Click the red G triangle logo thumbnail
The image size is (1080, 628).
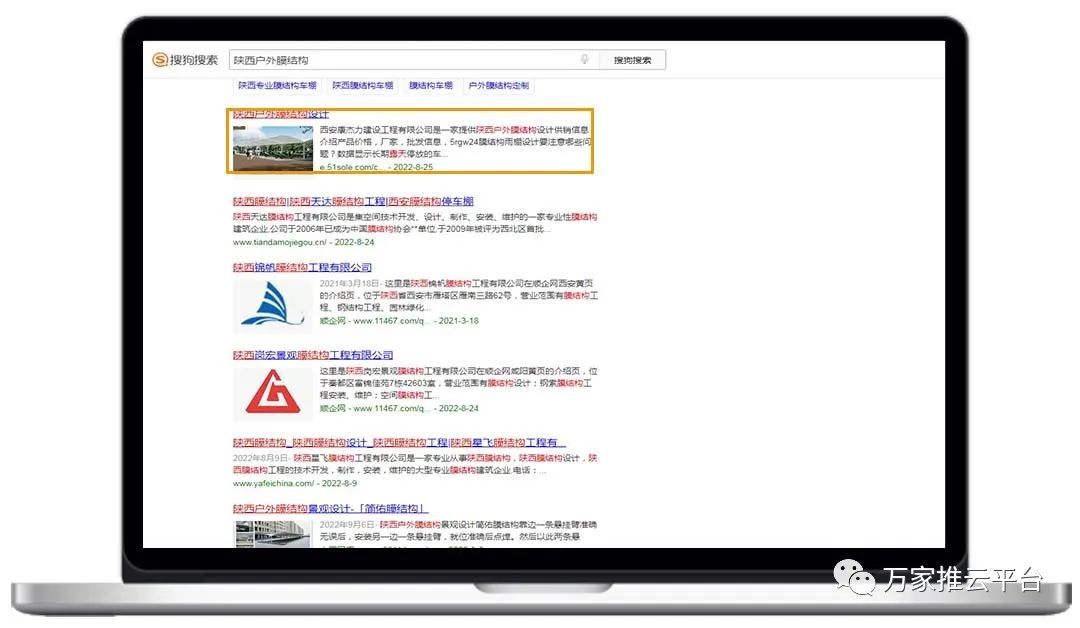point(273,391)
